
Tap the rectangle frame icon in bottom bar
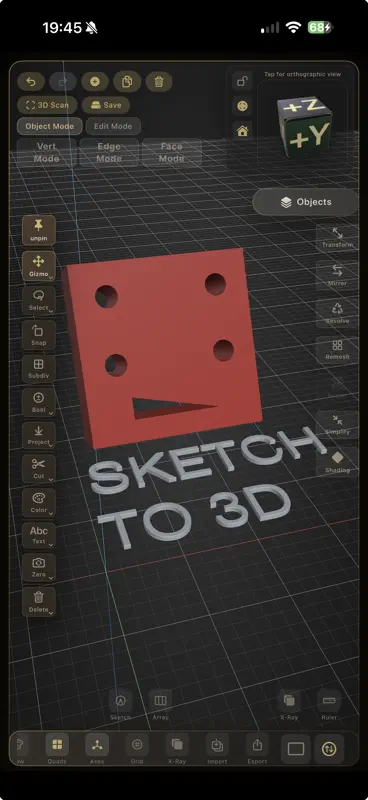[296, 749]
